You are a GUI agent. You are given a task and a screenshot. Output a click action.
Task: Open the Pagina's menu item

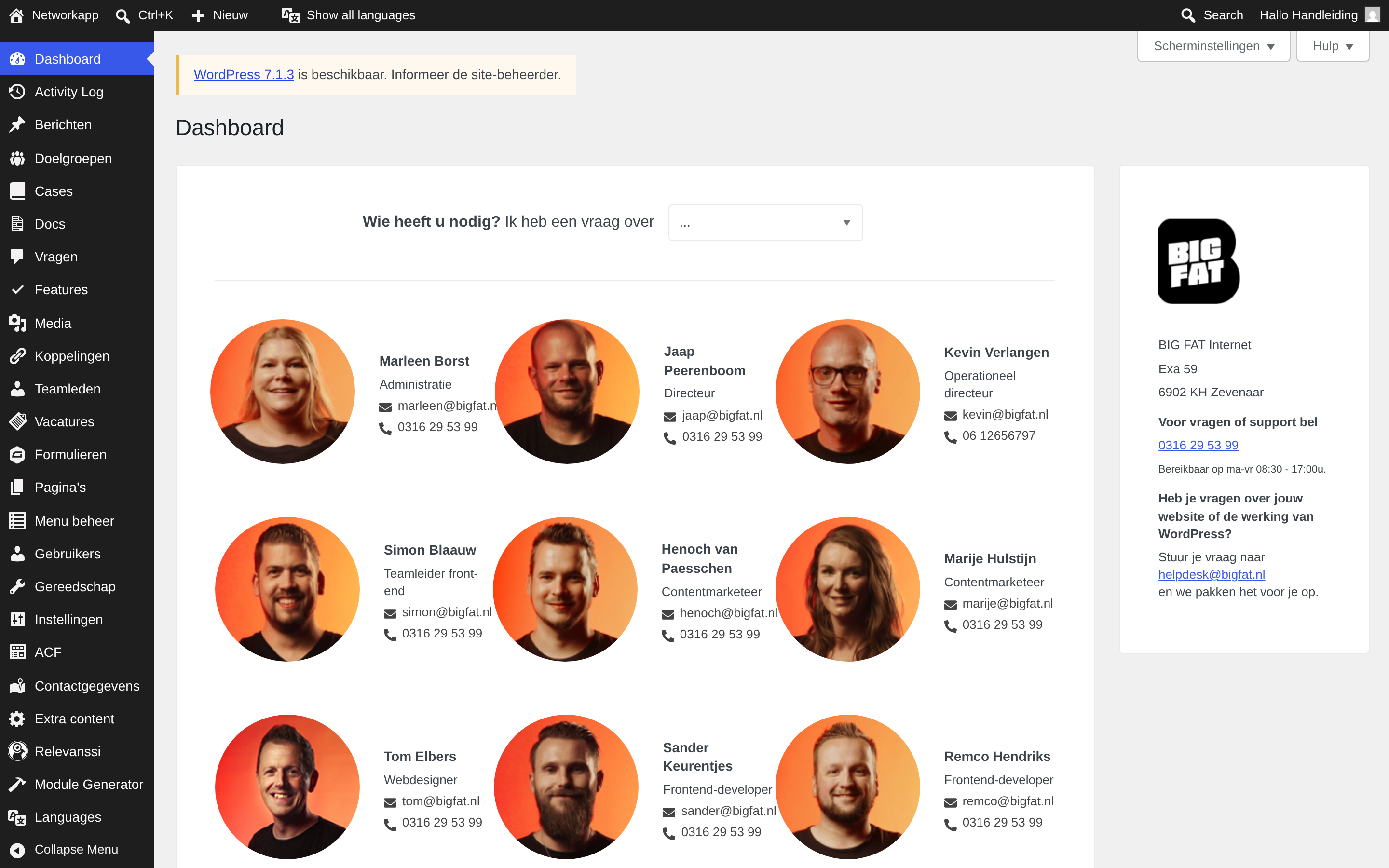click(77, 488)
